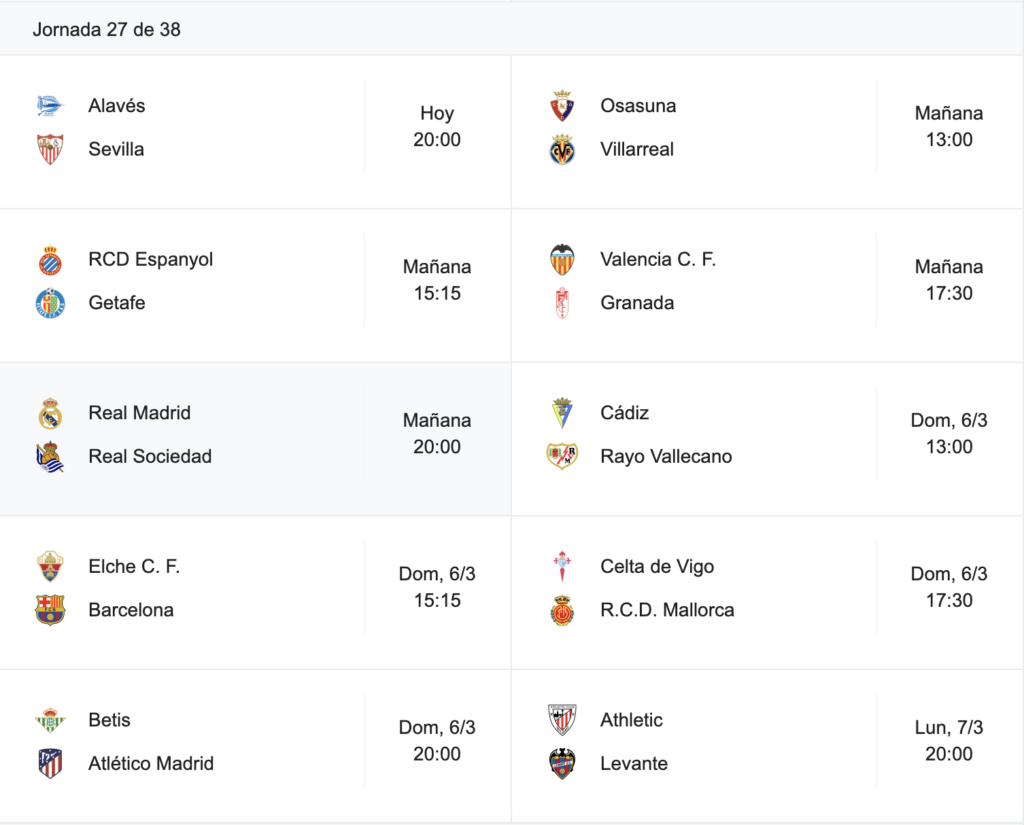Select the Atlético Madrid crest icon
1024x825 pixels.
click(x=50, y=763)
